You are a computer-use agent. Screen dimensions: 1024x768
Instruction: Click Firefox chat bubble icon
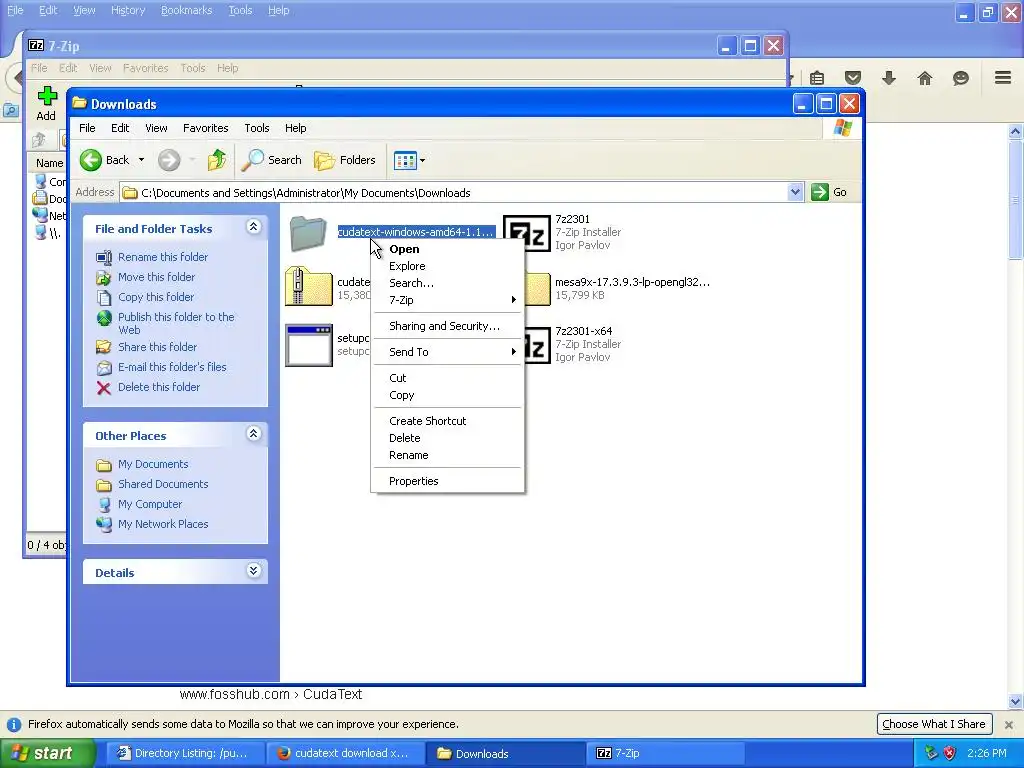961,78
